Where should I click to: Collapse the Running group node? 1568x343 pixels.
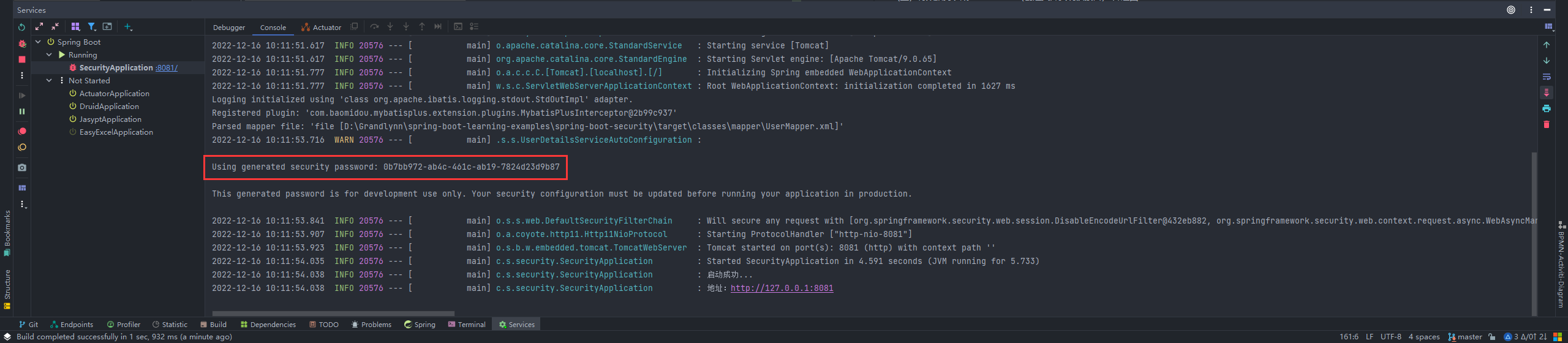49,55
